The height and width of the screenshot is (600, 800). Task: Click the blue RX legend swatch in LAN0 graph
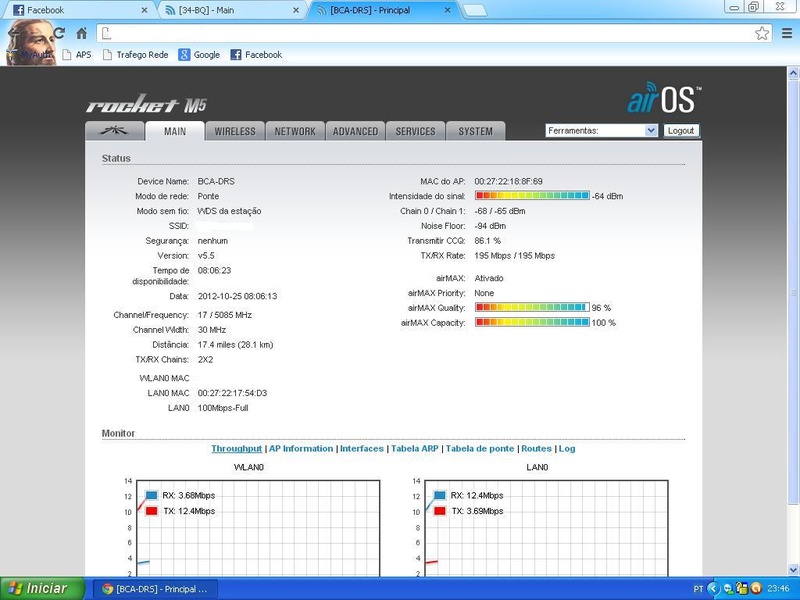pyautogui.click(x=440, y=495)
